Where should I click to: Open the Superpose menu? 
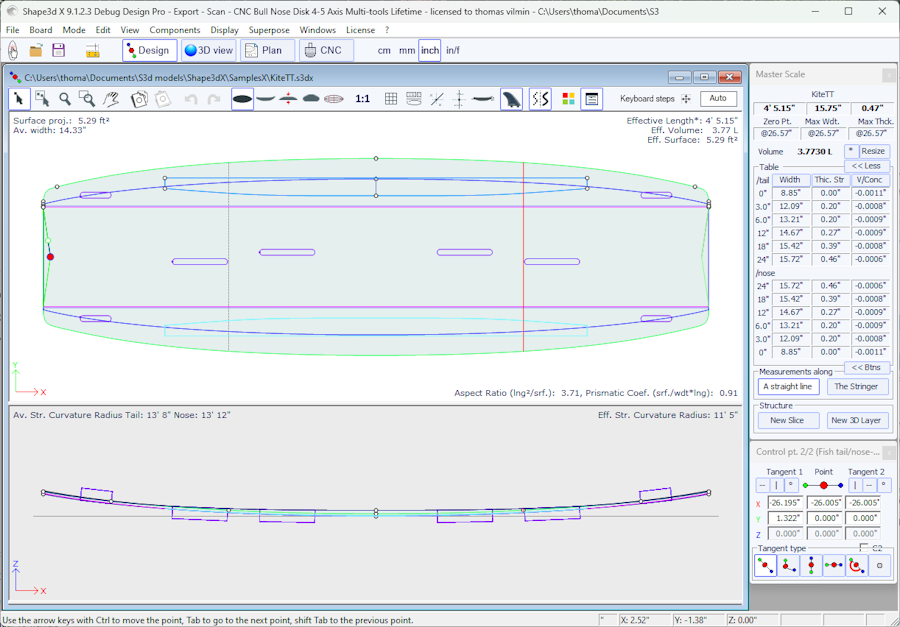tap(269, 30)
